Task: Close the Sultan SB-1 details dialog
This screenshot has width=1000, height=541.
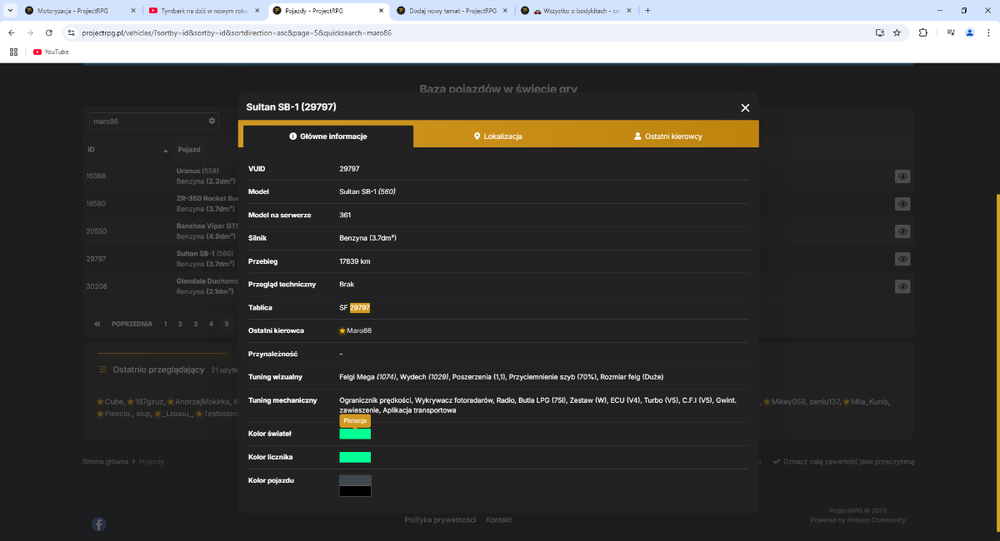Action: [745, 108]
